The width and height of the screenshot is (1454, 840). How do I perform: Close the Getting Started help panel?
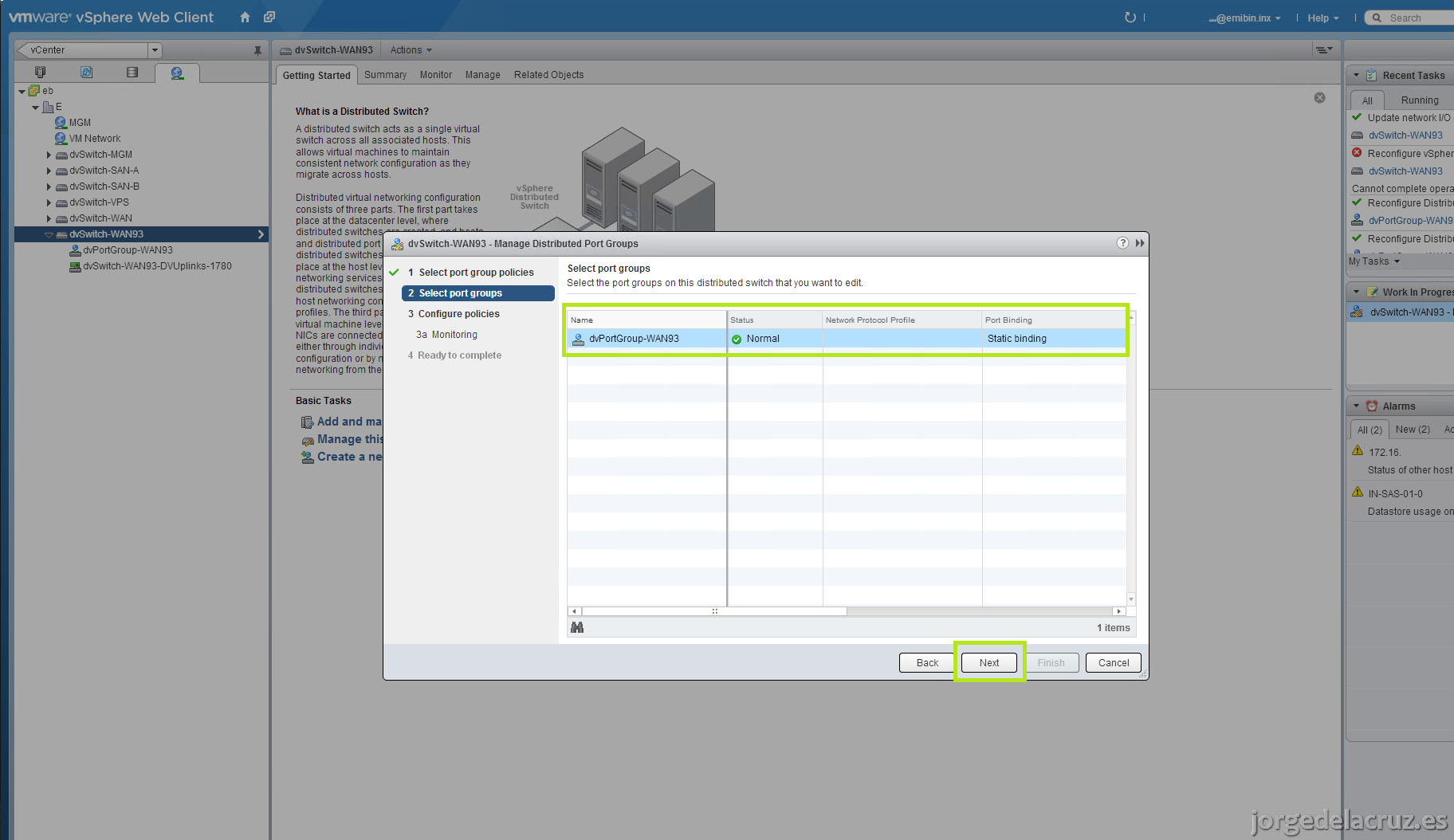(x=1319, y=97)
